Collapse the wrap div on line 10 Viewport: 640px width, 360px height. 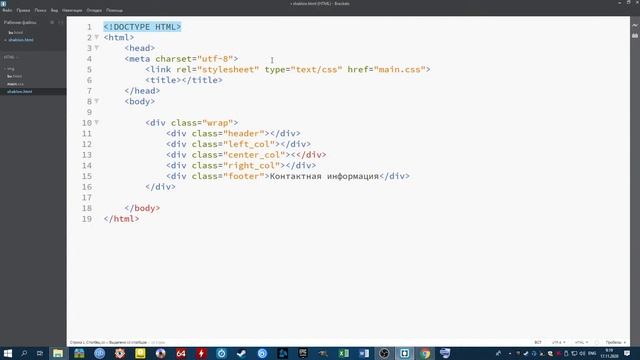(97, 122)
